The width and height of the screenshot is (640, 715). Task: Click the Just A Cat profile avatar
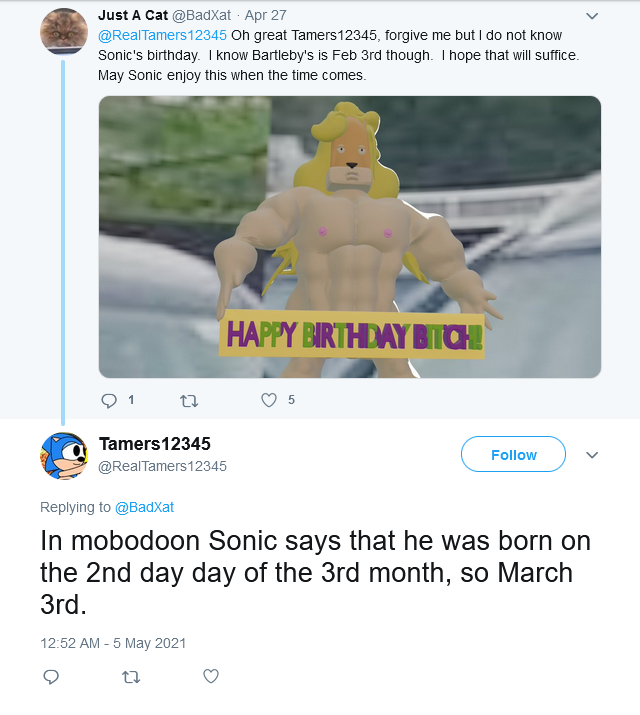(x=64, y=31)
